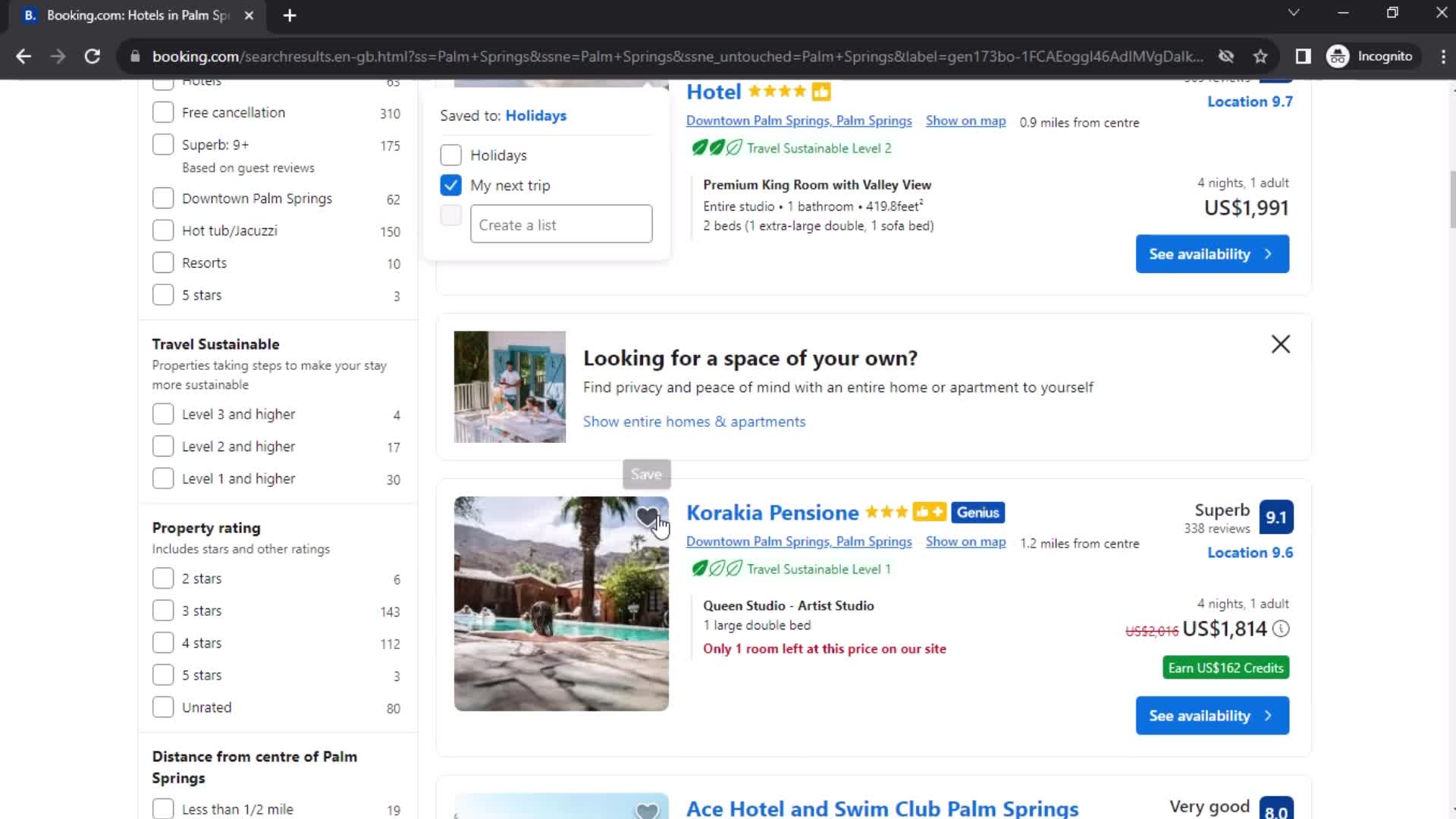
Task: Tick the Holidays list checkbox
Action: [450, 155]
